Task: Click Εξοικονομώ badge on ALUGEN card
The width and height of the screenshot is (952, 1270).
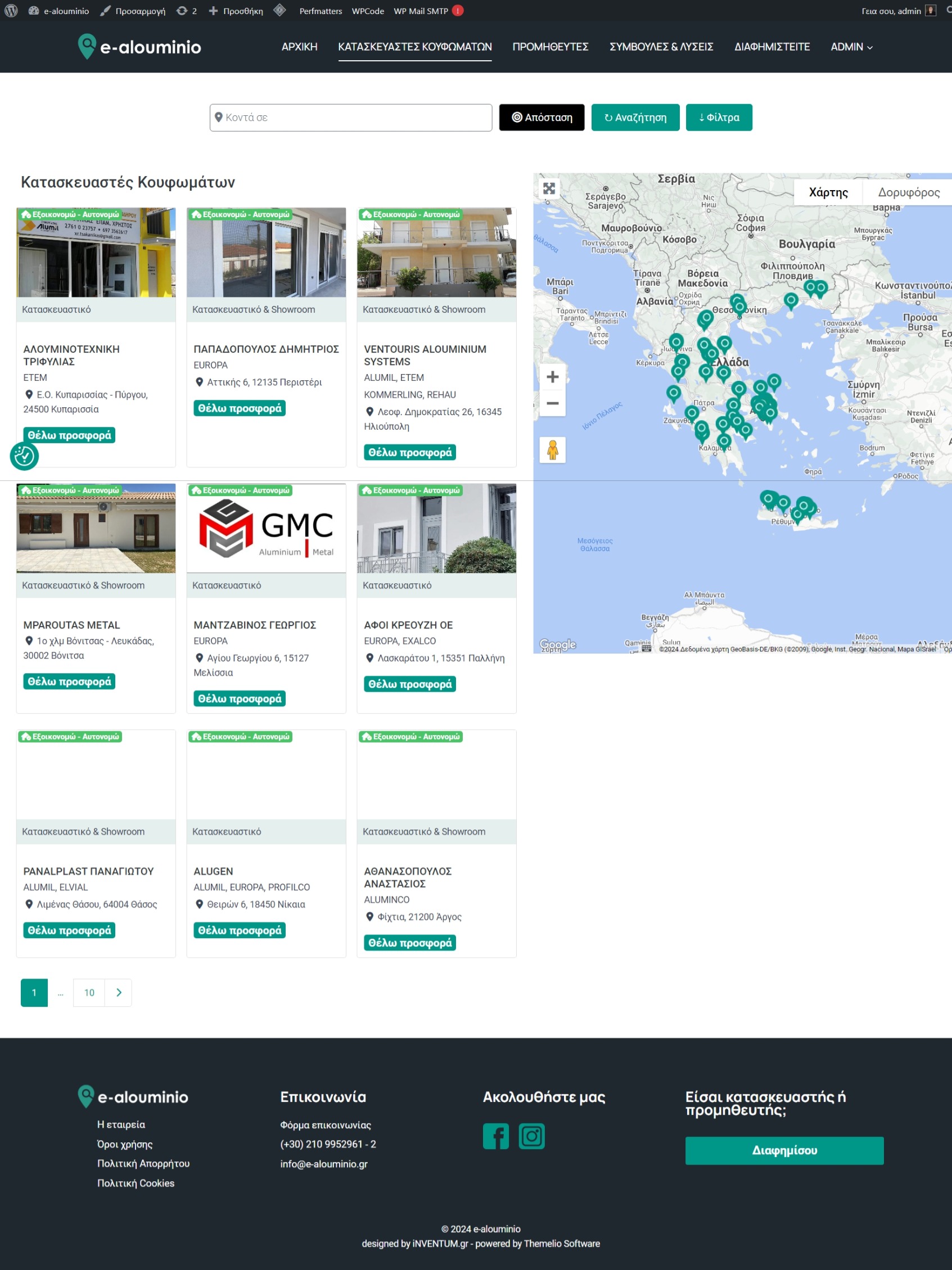Action: tap(241, 737)
